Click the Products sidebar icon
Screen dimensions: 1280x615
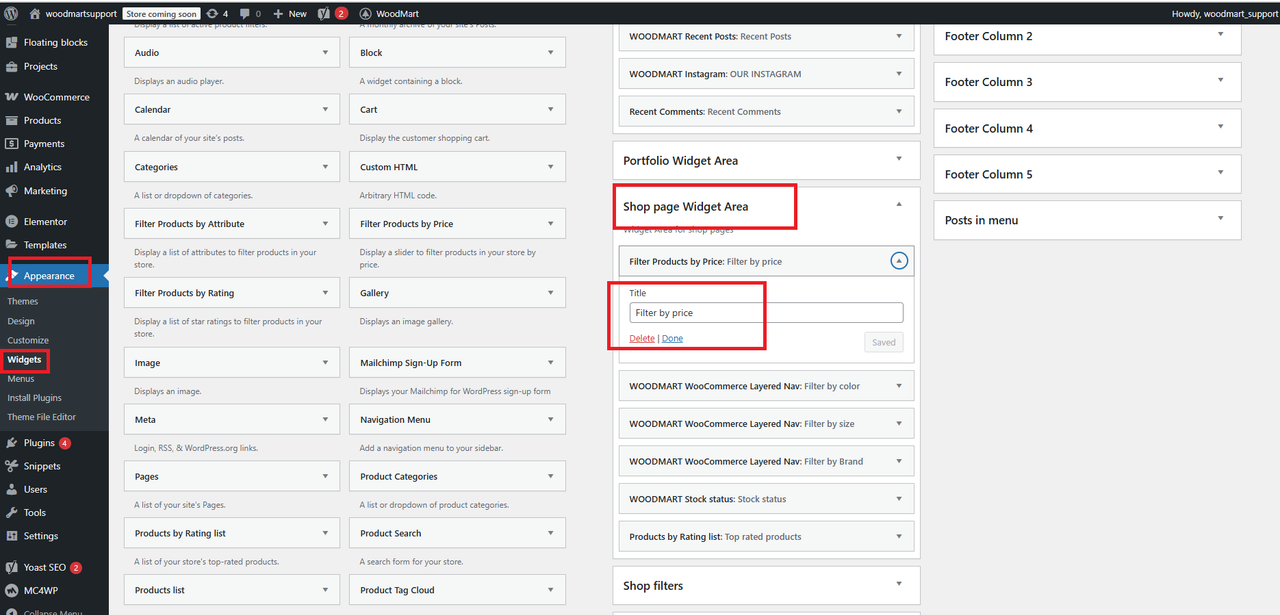click(x=11, y=120)
